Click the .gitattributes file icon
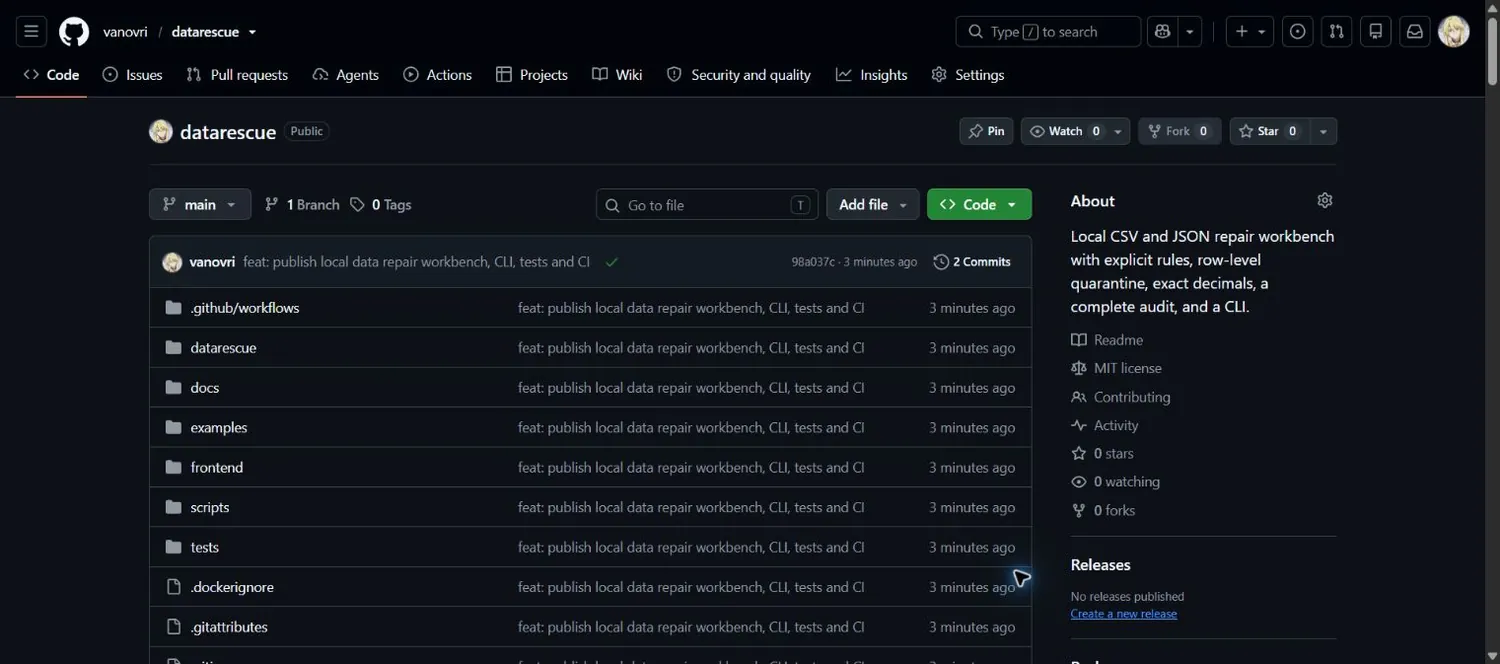 click(174, 628)
